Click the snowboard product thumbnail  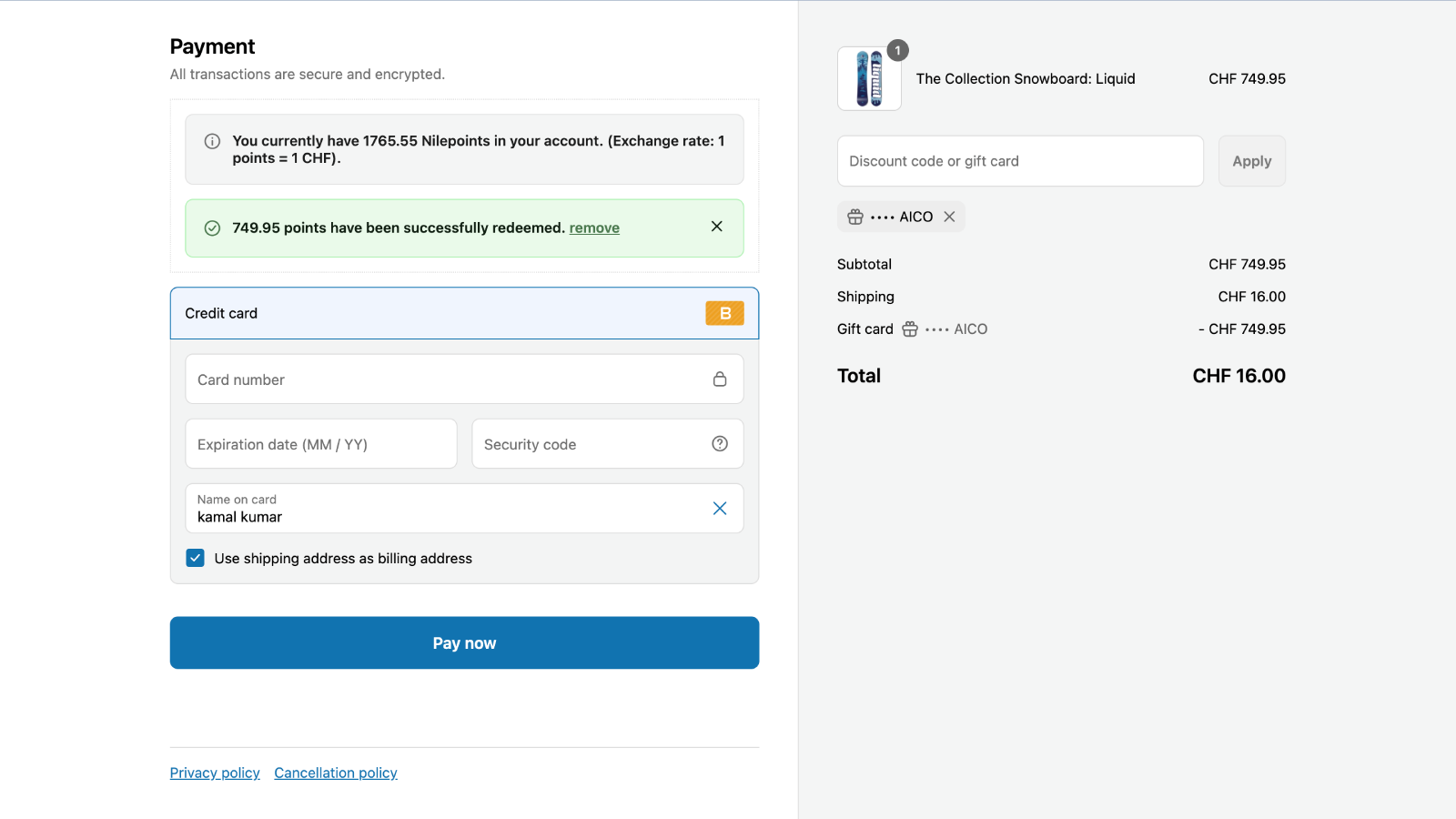click(869, 79)
